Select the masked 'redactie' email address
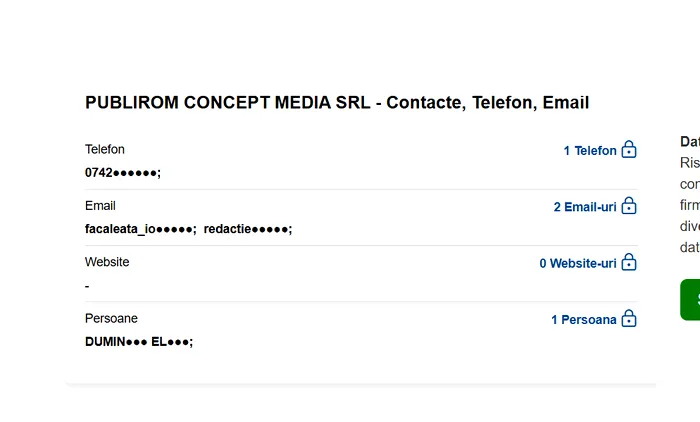 coord(247,229)
